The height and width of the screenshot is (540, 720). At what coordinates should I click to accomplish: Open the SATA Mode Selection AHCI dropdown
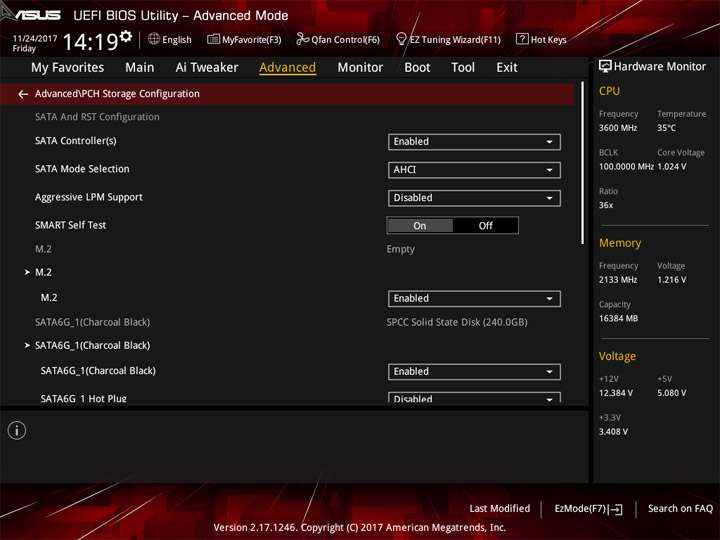pyautogui.click(x=474, y=170)
